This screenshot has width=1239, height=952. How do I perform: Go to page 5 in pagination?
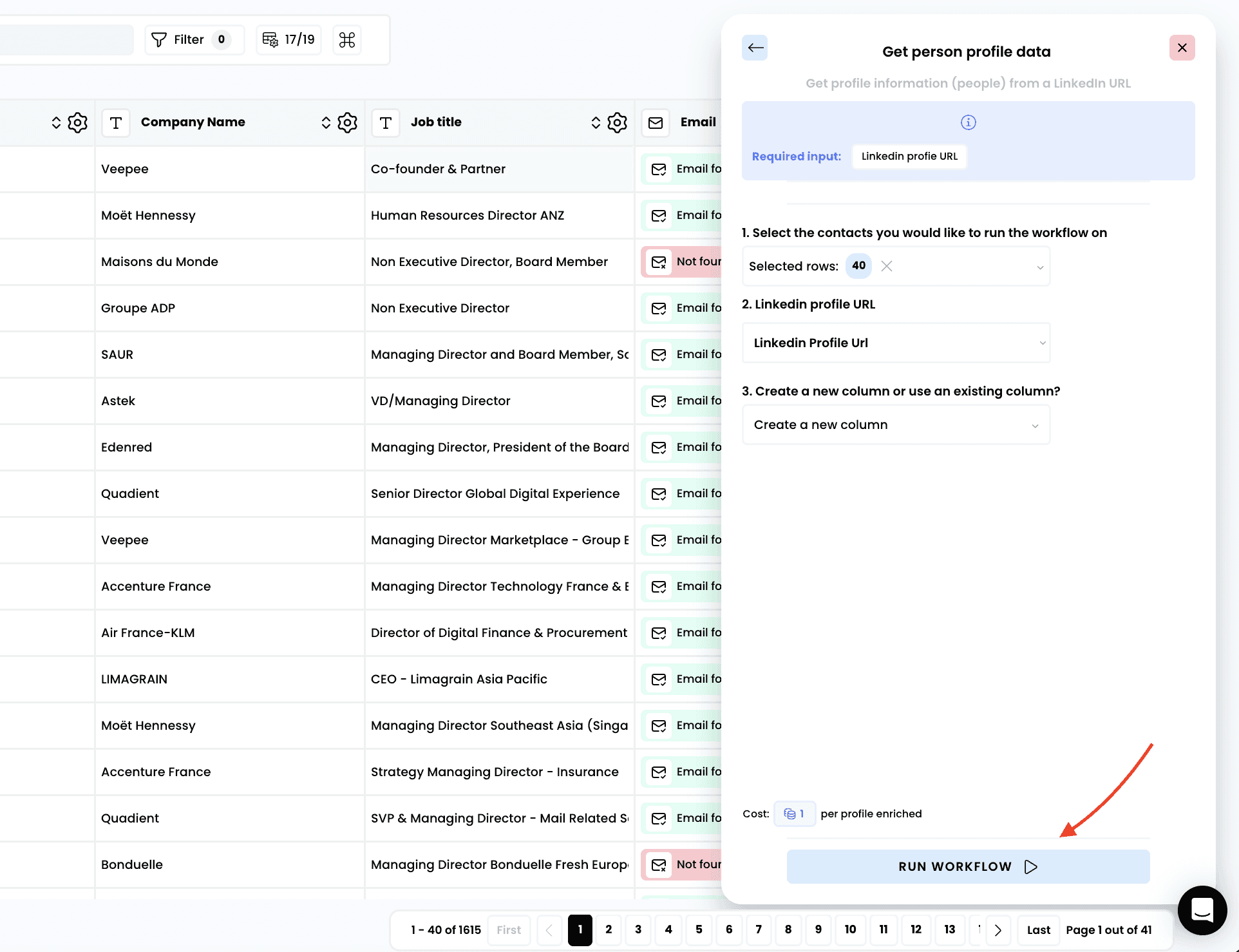pyautogui.click(x=699, y=929)
